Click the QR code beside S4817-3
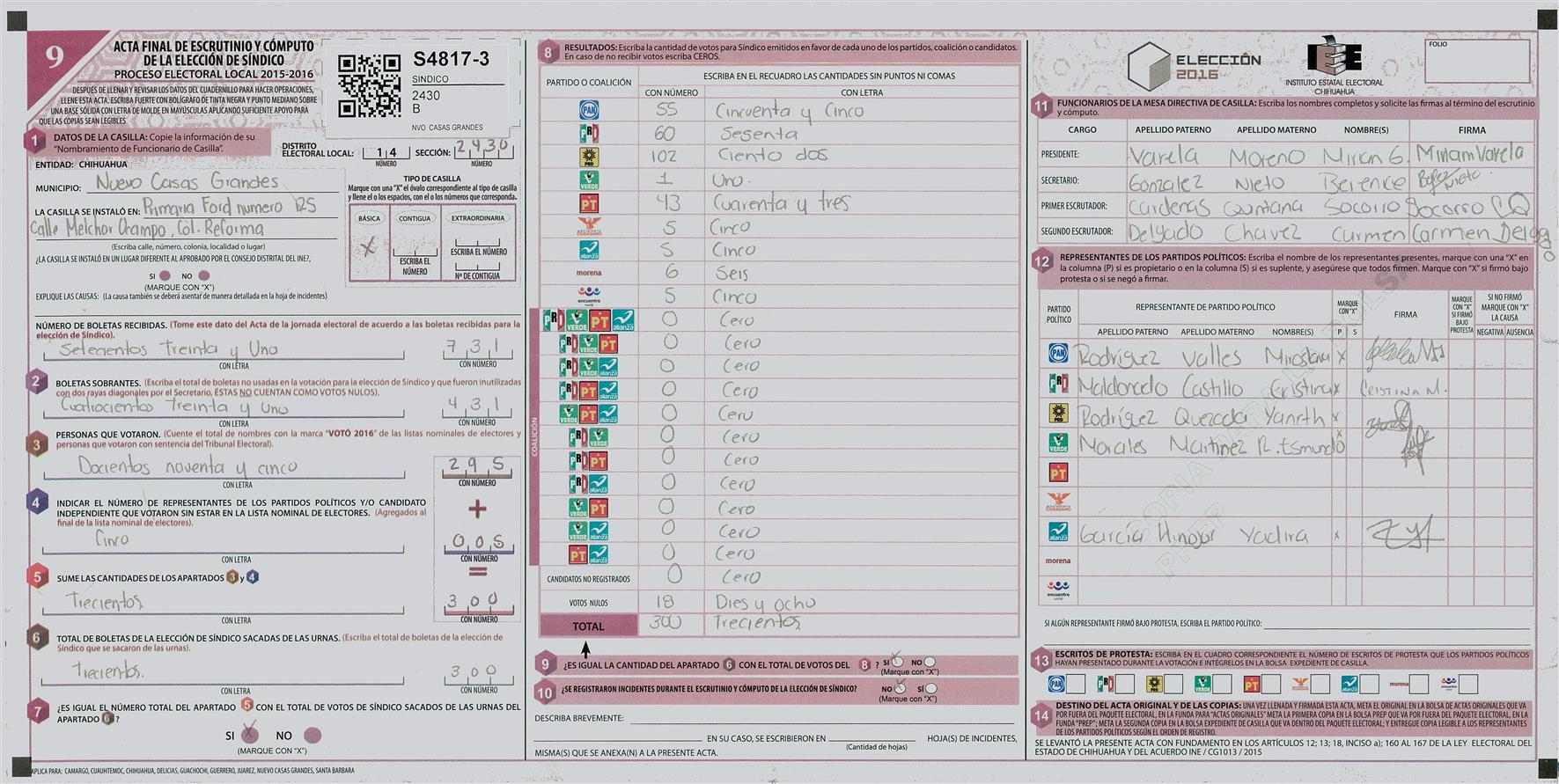The image size is (1559, 784). click(369, 85)
